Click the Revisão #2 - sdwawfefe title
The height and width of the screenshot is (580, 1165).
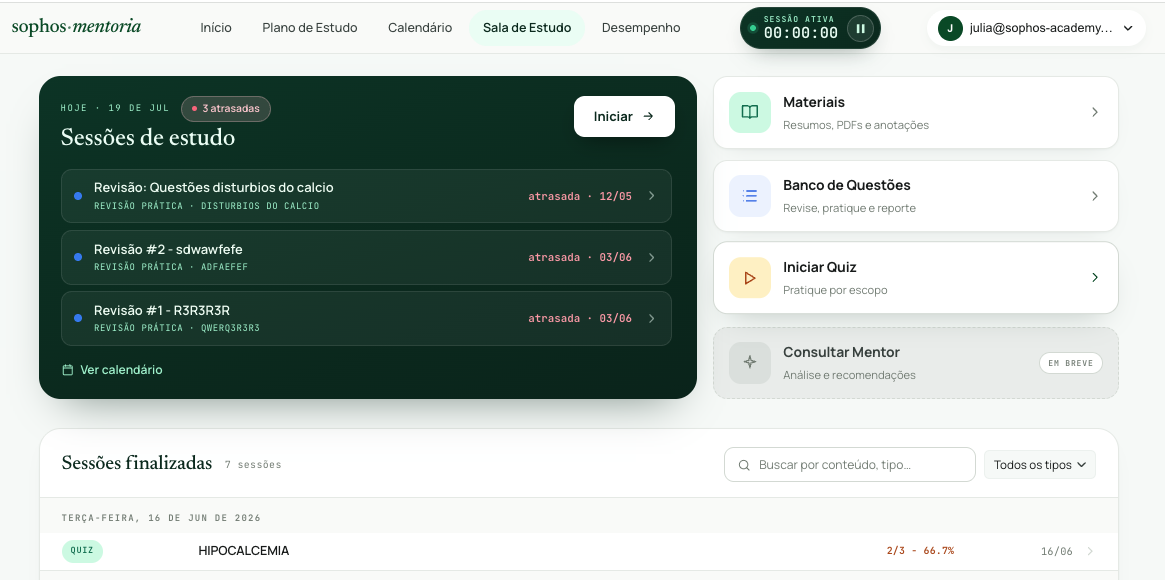click(x=169, y=250)
